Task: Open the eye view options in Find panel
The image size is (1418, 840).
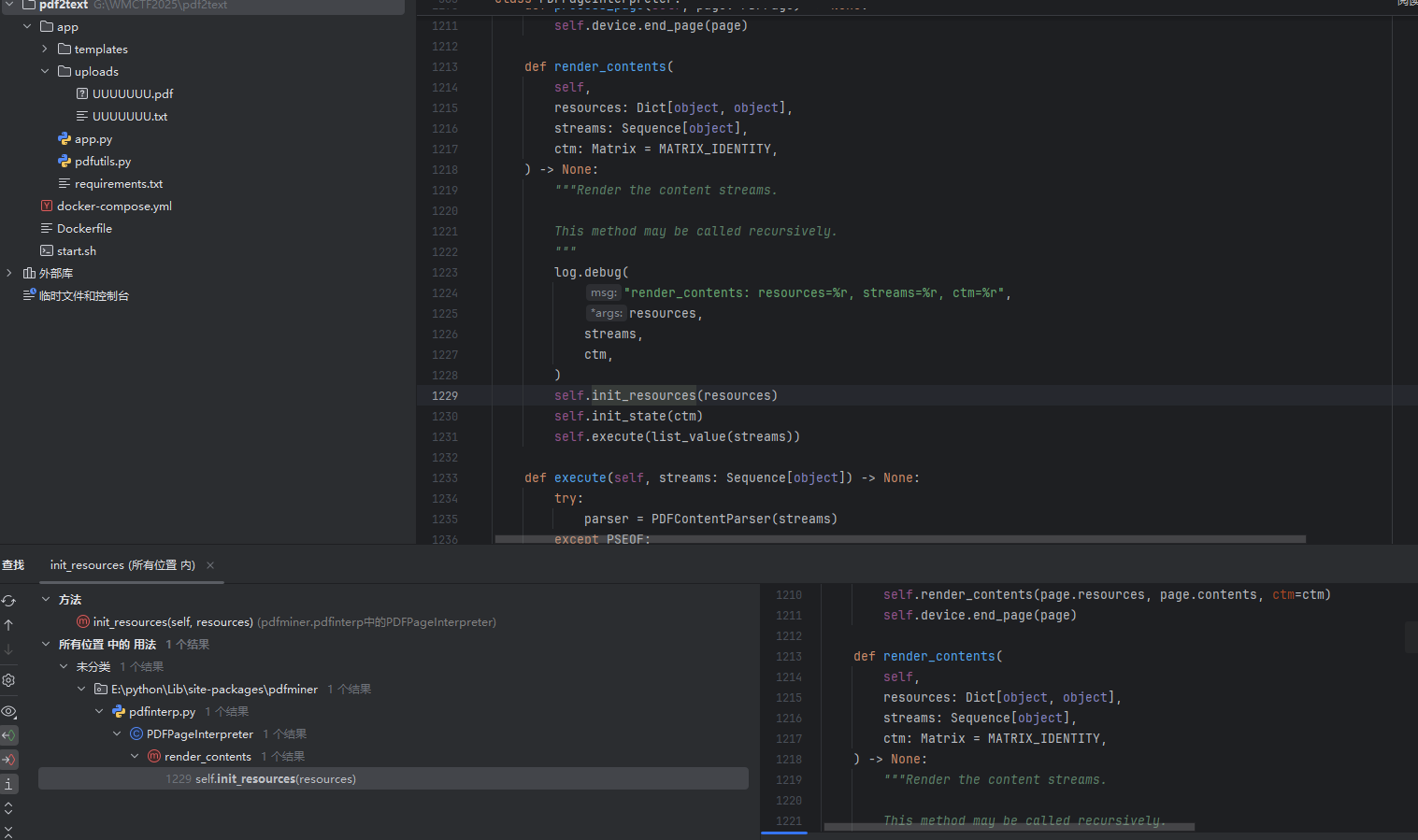Action: (x=8, y=711)
